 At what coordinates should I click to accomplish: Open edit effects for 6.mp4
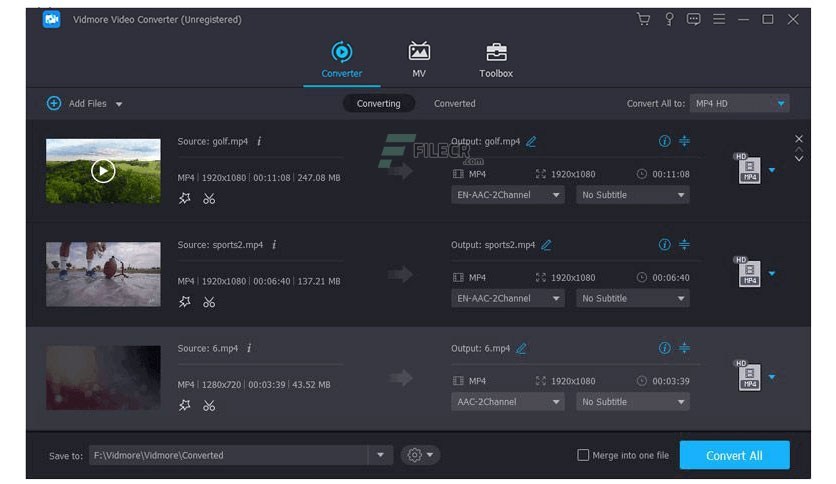[x=184, y=406]
